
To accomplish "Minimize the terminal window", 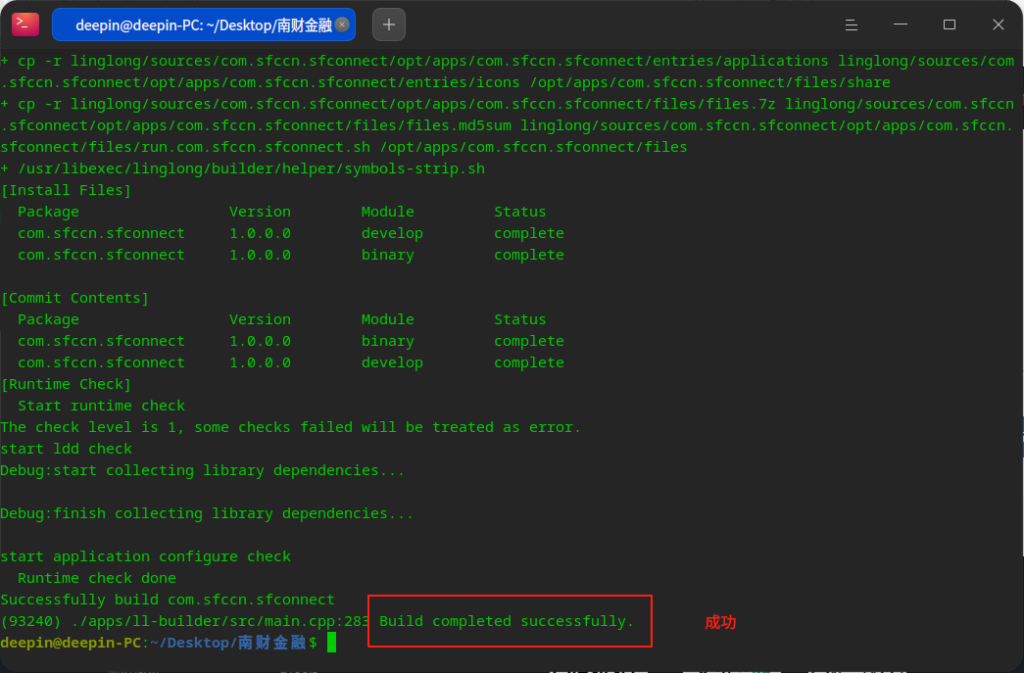I will tap(901, 25).
